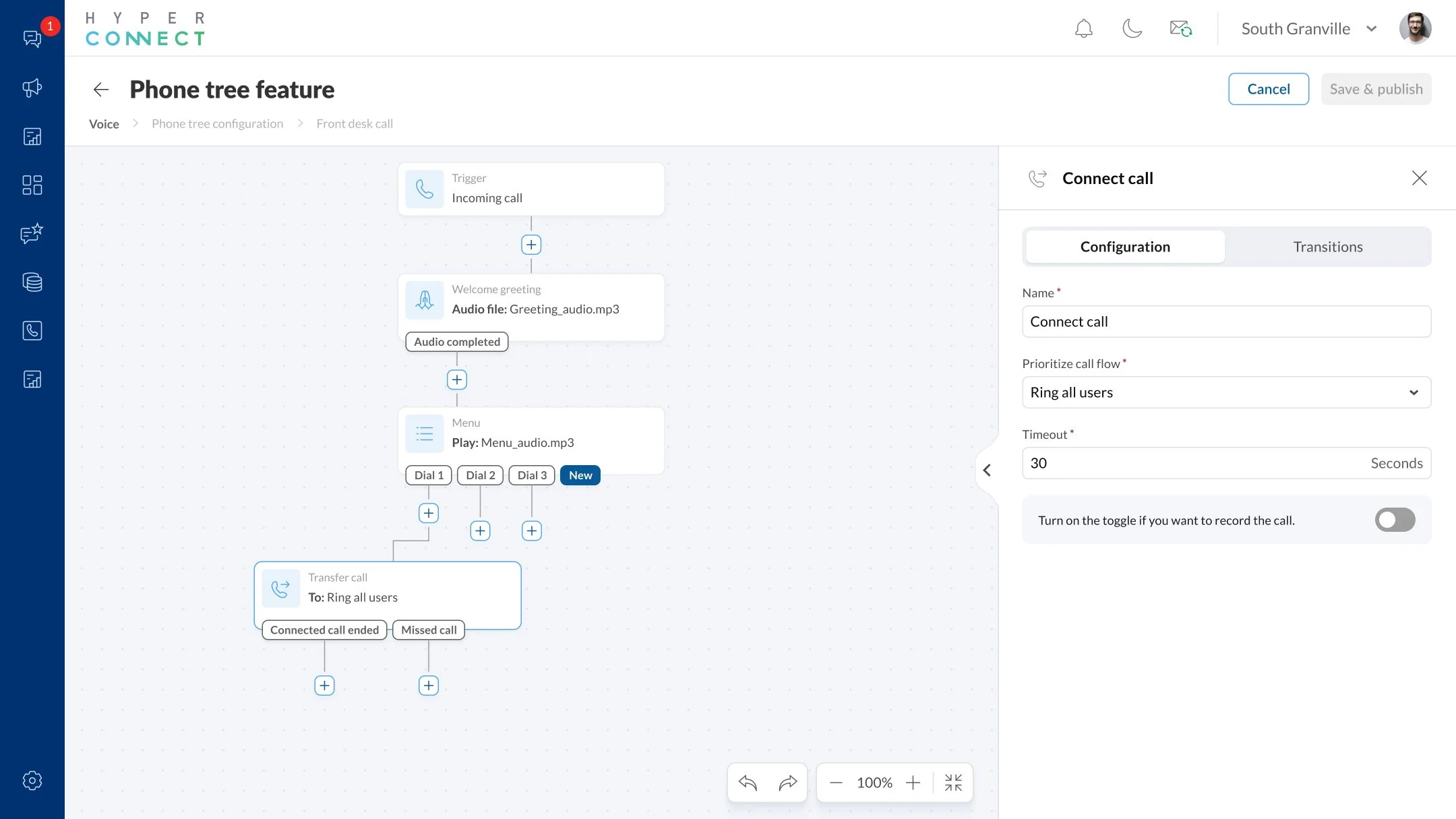
Task: Click the Cancel button
Action: (x=1269, y=88)
